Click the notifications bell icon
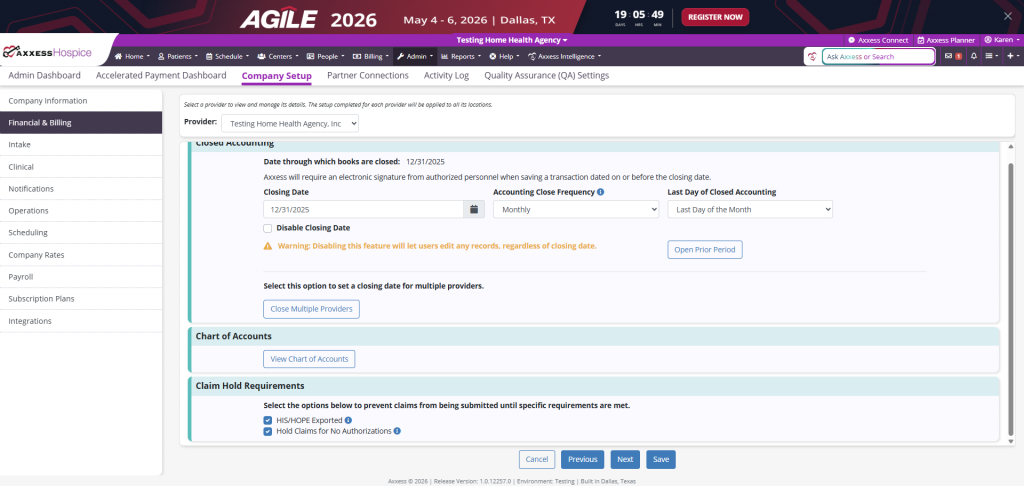Screen dimensions: 1024x486 click(974, 56)
